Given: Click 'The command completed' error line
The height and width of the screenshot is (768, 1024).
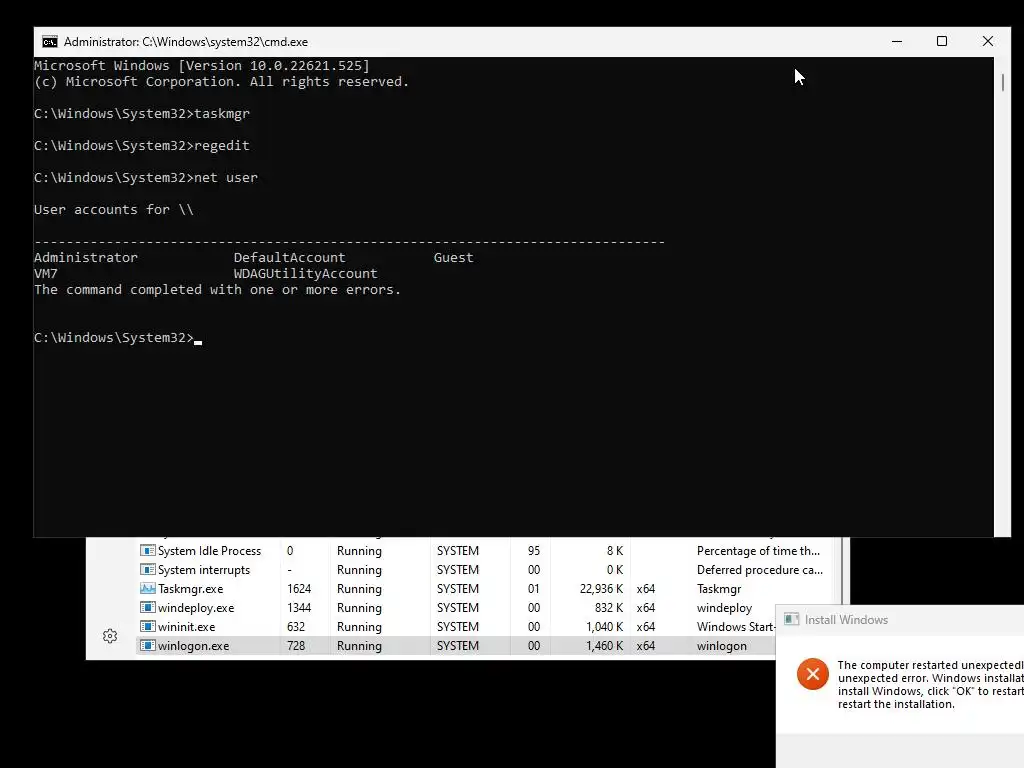Looking at the screenshot, I should 217,289.
